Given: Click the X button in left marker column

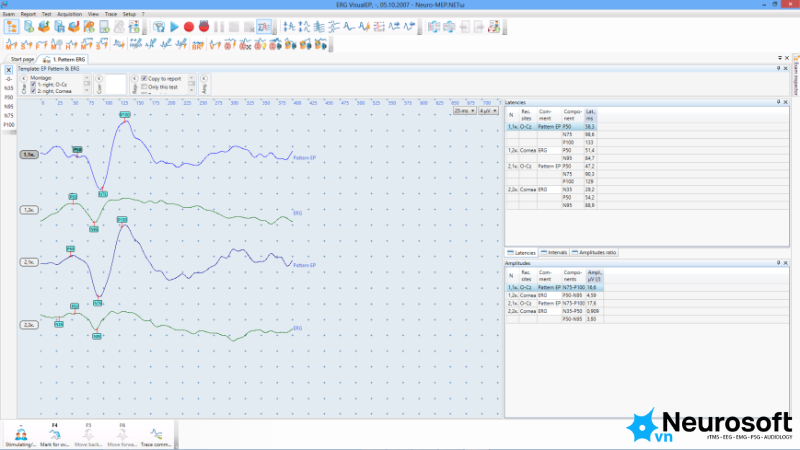Looking at the screenshot, I should coord(9,70).
